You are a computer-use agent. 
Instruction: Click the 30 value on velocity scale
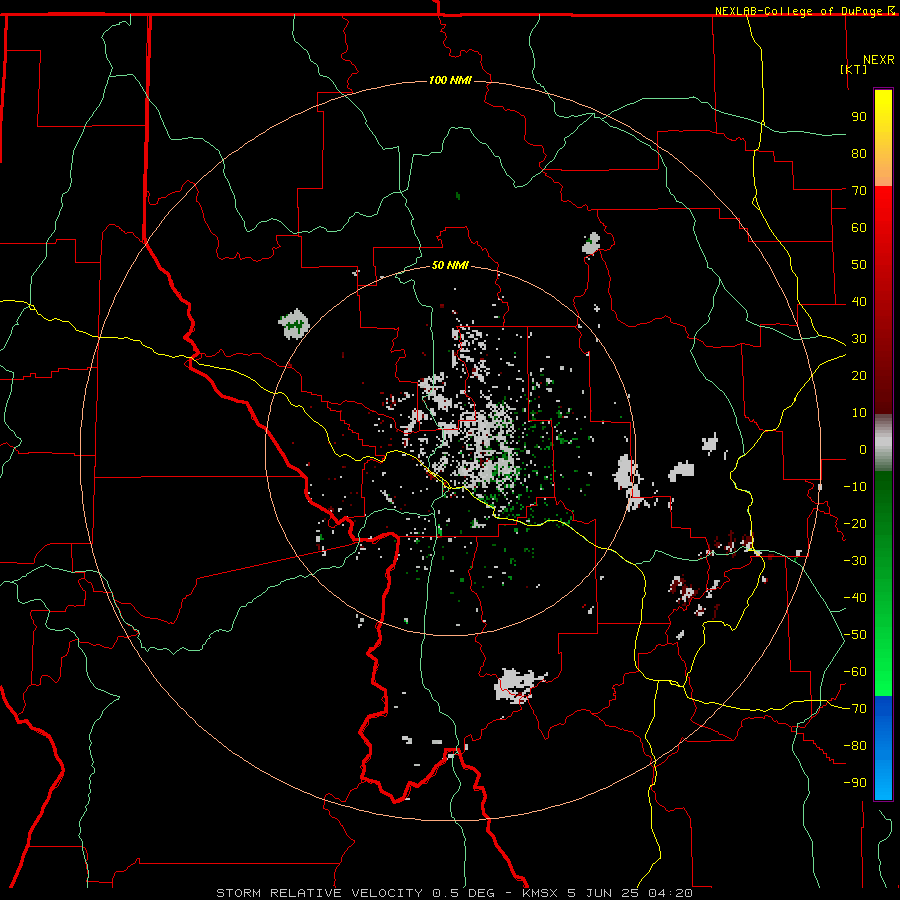pos(859,339)
